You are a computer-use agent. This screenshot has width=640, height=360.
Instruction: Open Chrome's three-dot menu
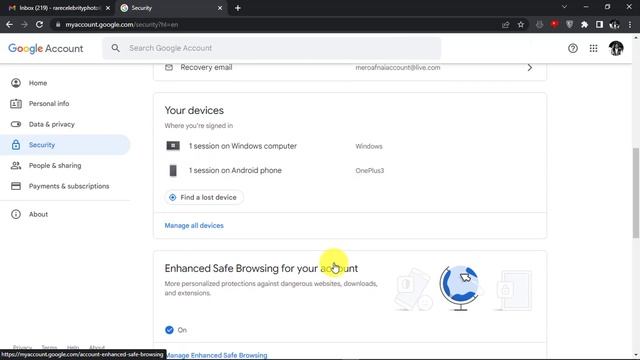click(x=630, y=24)
